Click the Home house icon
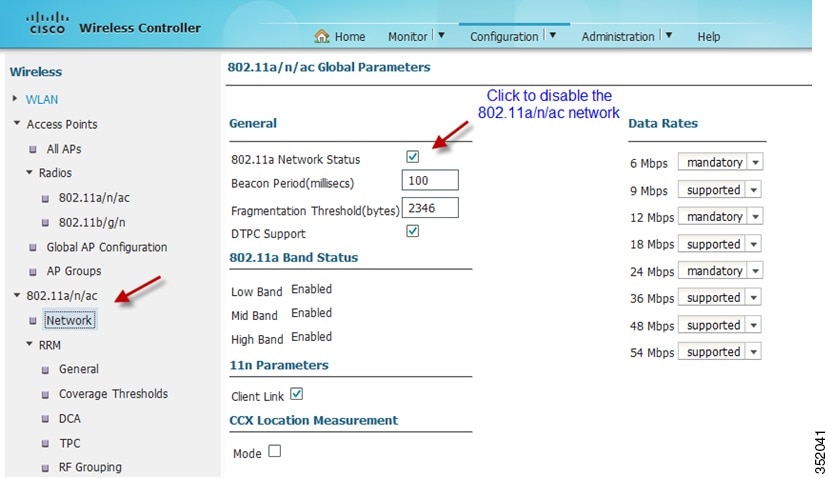828x479 pixels. click(322, 36)
